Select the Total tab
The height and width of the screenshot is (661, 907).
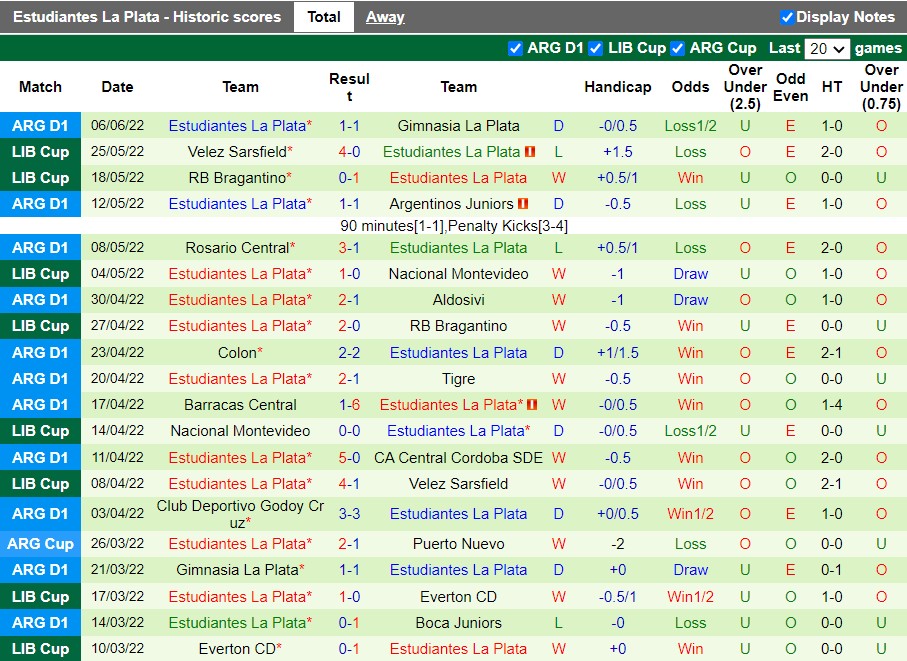pos(324,16)
